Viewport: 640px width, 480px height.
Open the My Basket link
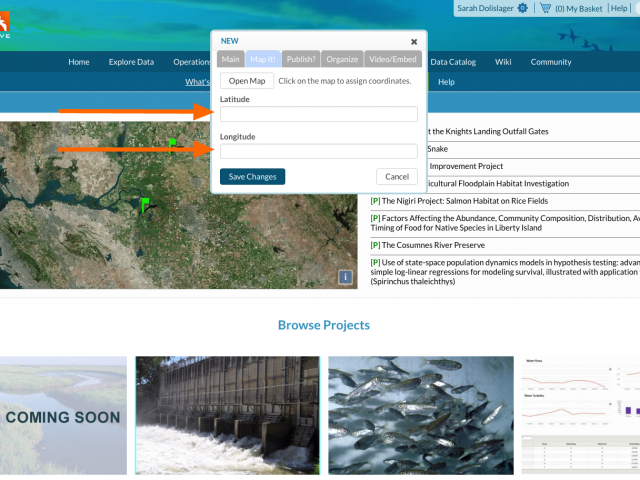[x=579, y=9]
